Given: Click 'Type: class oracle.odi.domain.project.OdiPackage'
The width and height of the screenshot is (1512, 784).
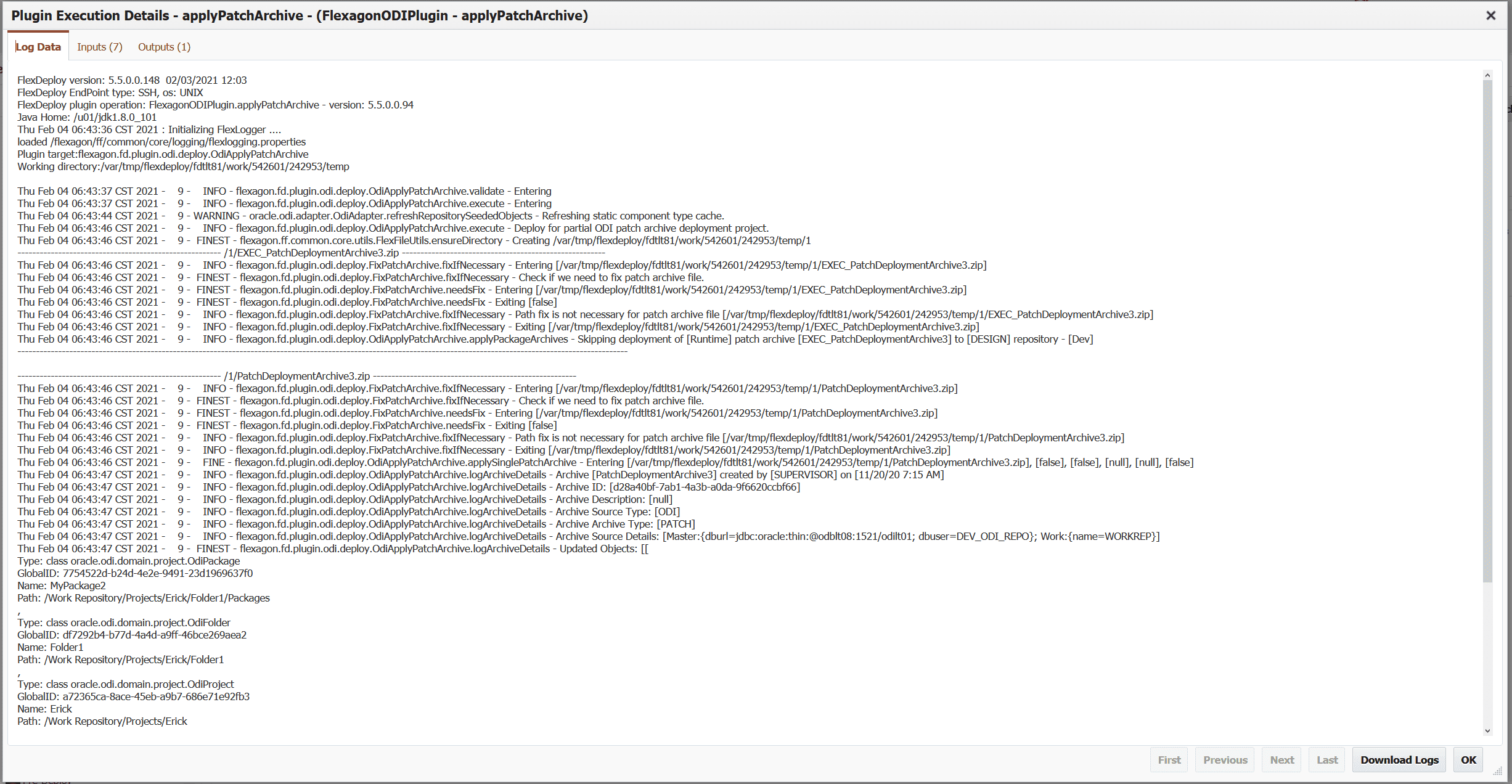Looking at the screenshot, I should 128,561.
